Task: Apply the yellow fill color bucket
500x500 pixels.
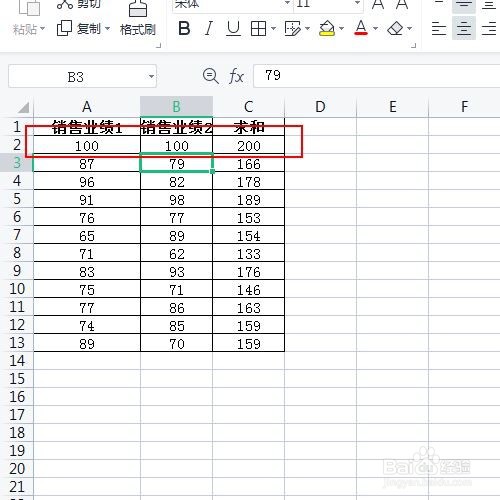Action: point(327,29)
